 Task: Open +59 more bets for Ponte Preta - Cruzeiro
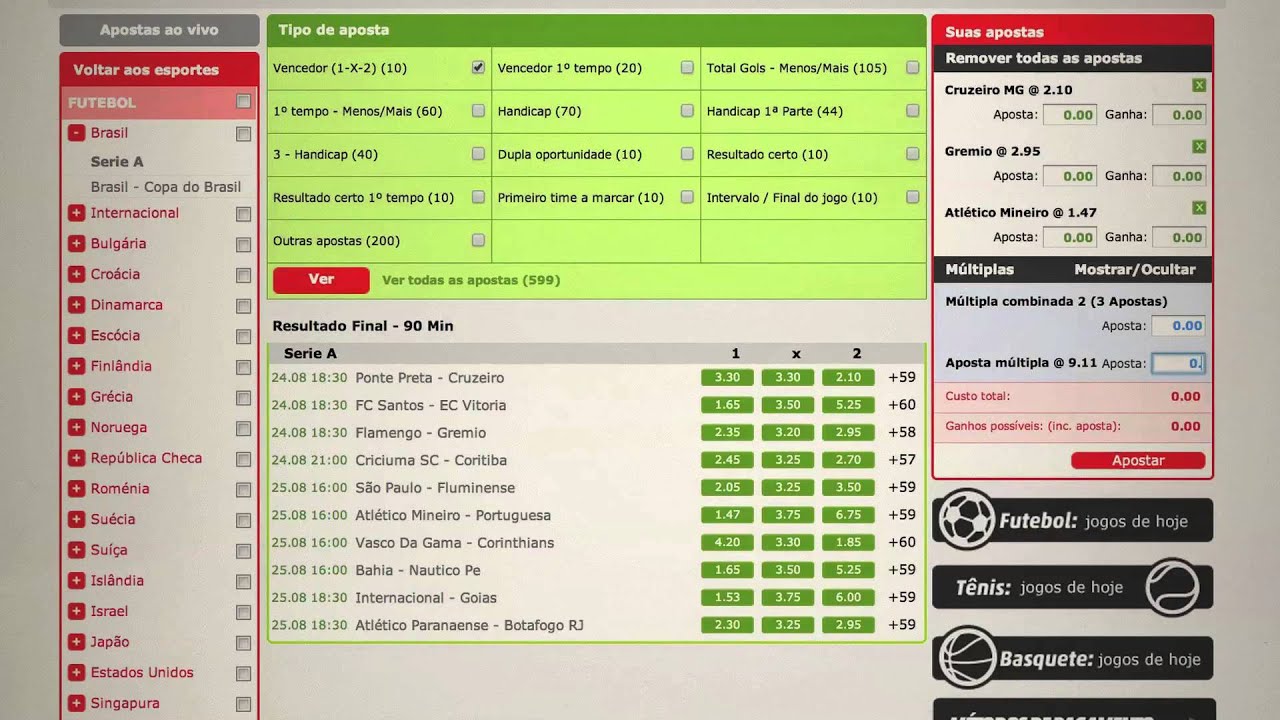(x=902, y=378)
